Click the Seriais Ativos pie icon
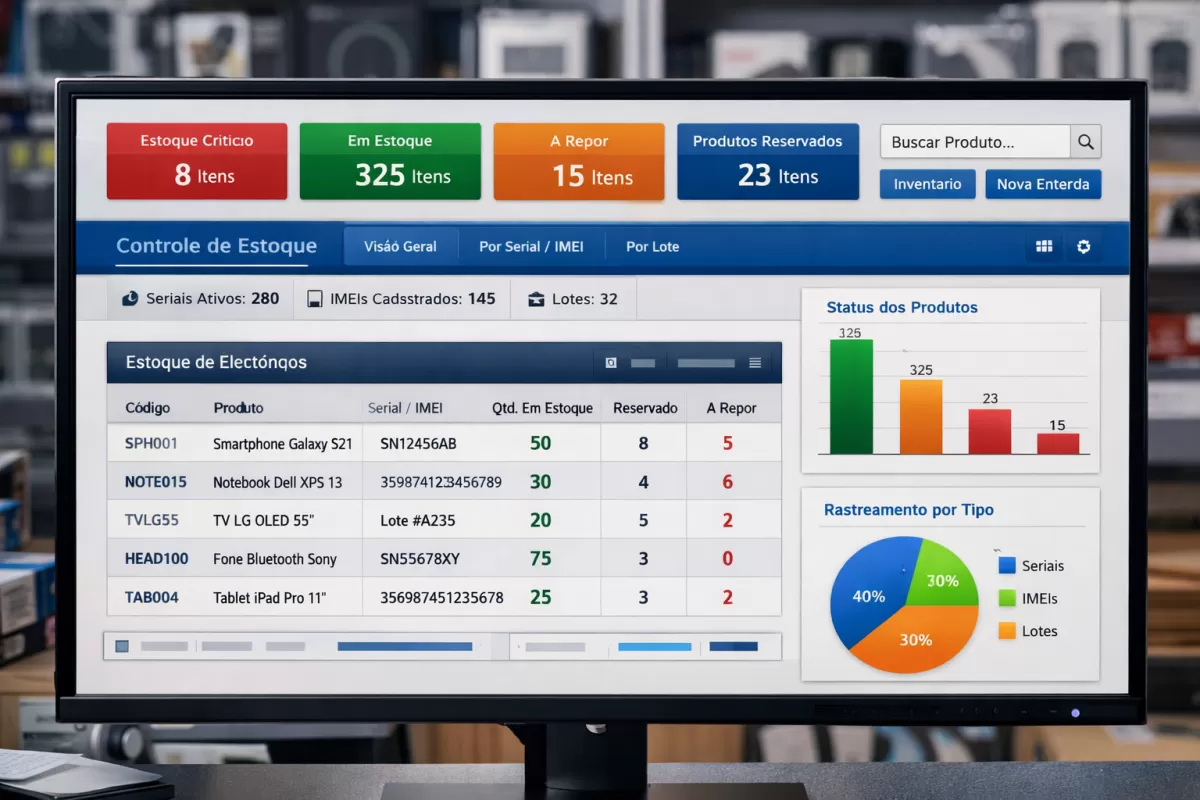 [x=129, y=299]
